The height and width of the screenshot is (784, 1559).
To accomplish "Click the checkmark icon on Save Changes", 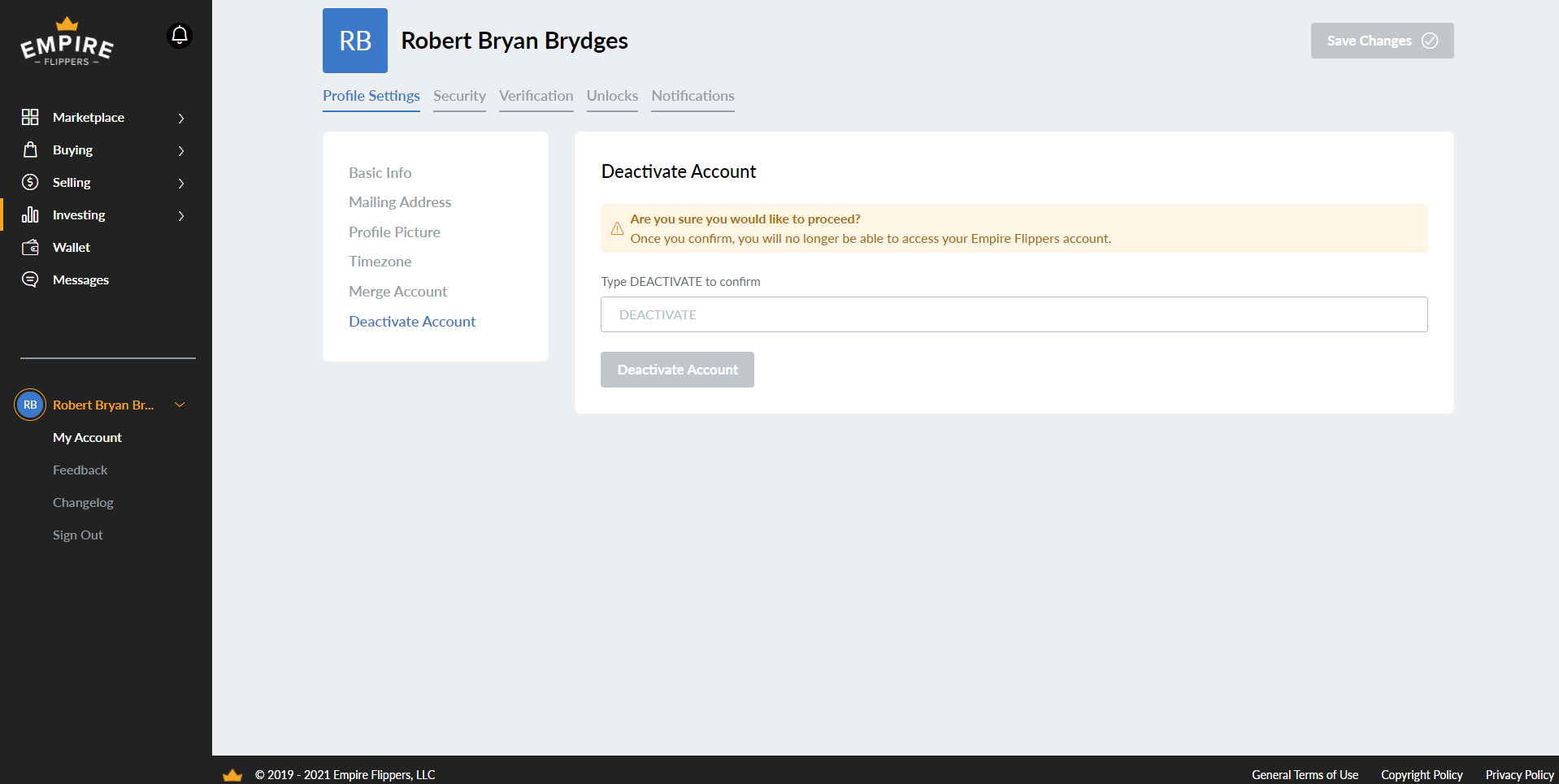I will tap(1430, 41).
